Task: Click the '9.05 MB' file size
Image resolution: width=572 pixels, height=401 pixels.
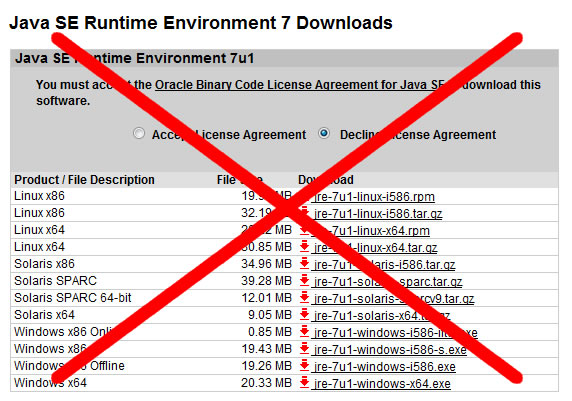Action: click(270, 315)
